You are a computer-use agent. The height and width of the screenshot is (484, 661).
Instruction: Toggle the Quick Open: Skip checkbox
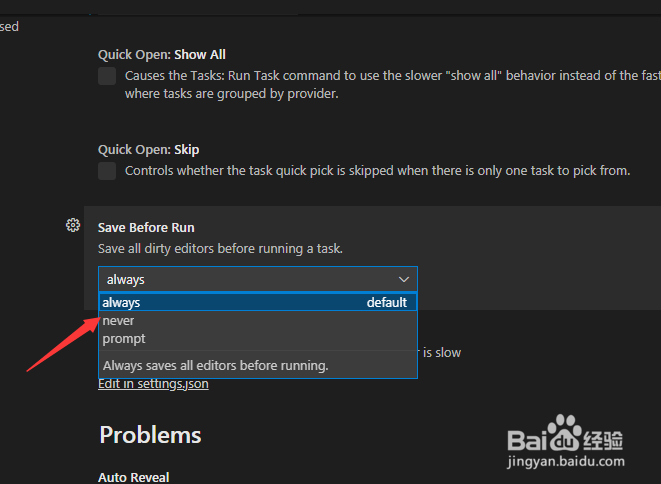[107, 171]
